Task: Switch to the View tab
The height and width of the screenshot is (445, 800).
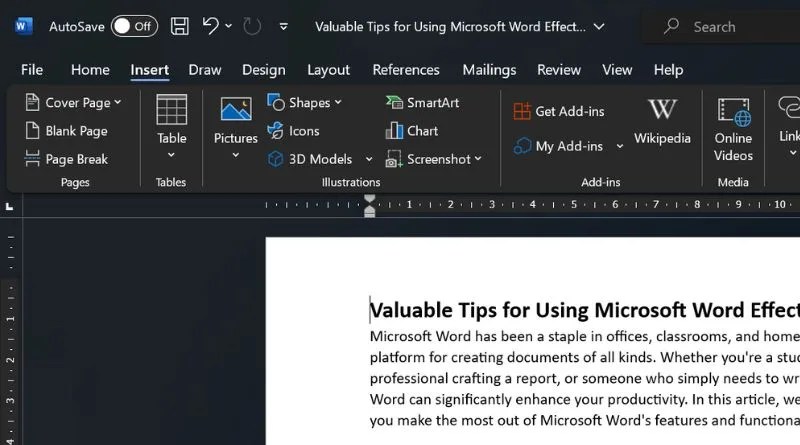Action: tap(617, 70)
